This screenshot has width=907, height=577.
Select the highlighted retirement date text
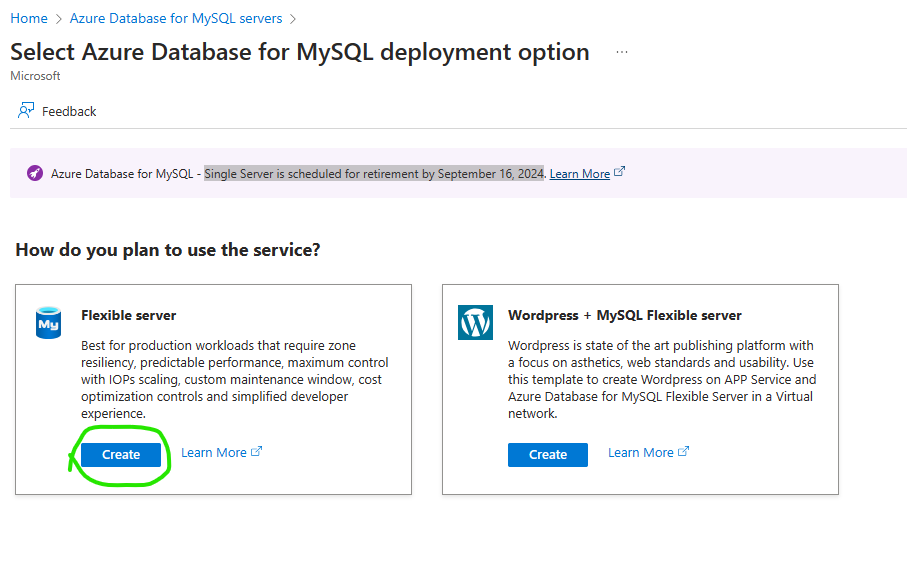pos(373,172)
